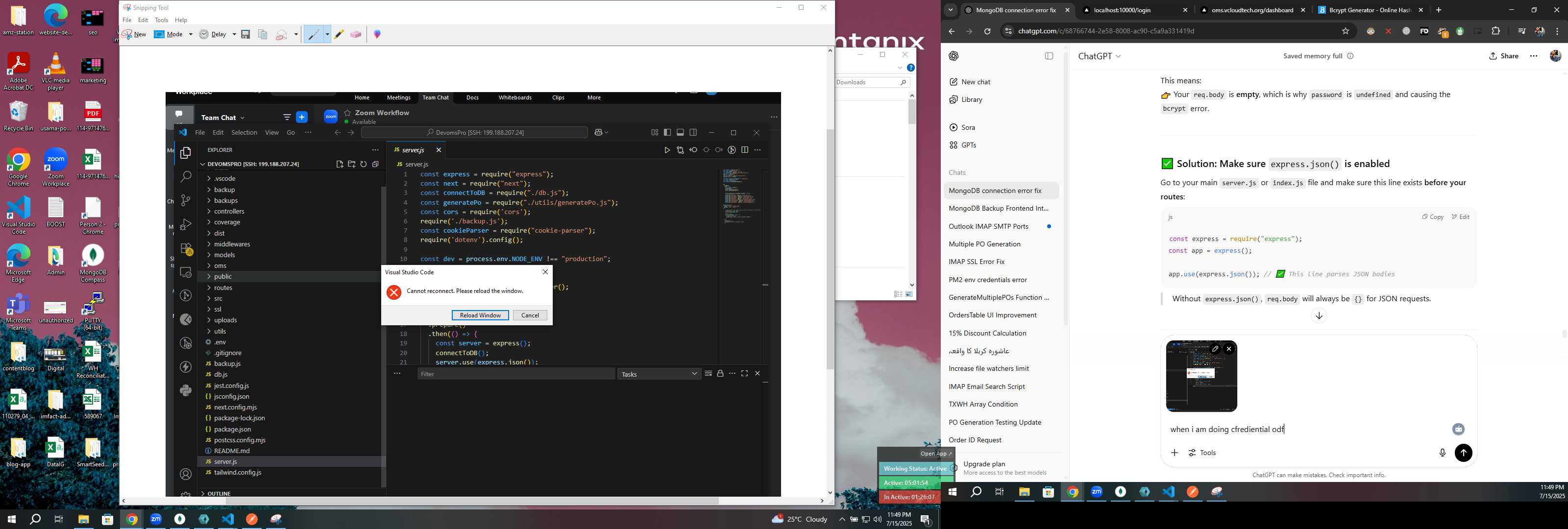Open the Snipping Tool Tools menu
This screenshot has width=1568, height=529.
coord(161,20)
